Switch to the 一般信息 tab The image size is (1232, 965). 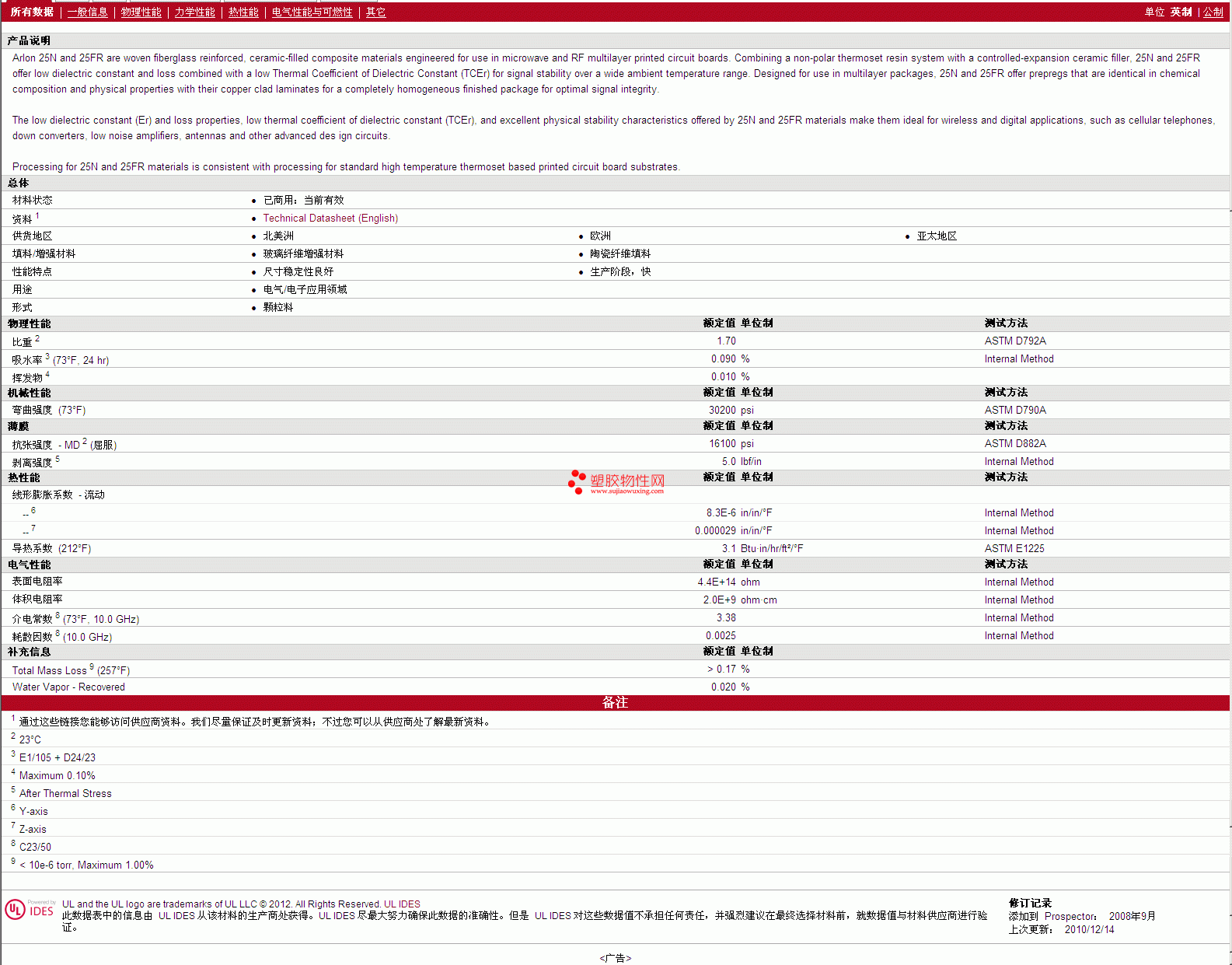88,12
